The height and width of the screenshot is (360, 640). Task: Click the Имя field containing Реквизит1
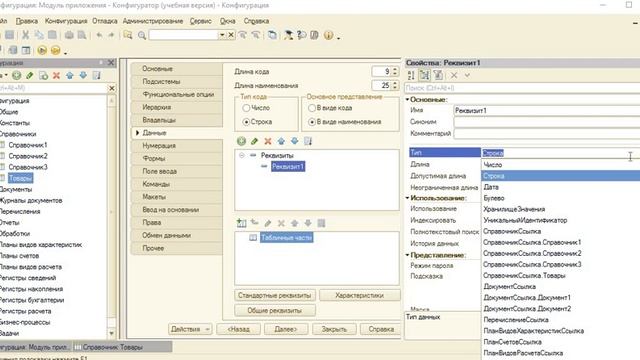(x=547, y=111)
